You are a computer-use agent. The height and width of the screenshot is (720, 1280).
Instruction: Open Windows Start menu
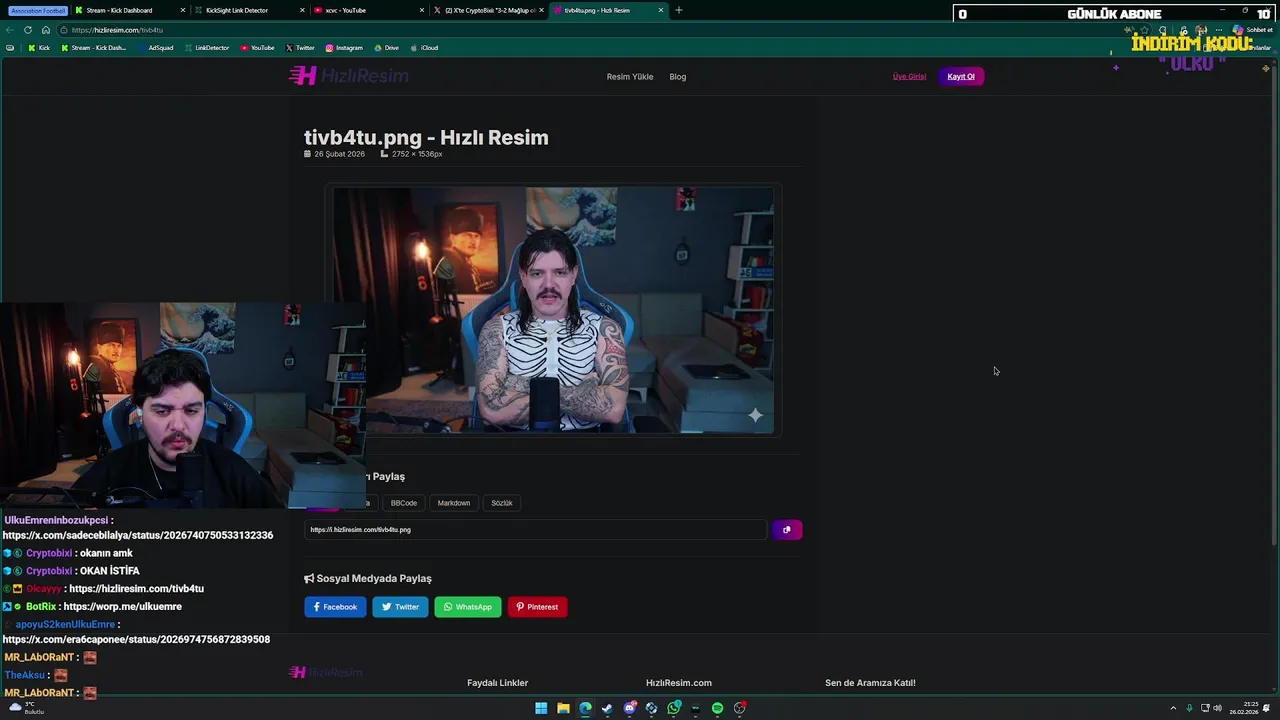(541, 708)
